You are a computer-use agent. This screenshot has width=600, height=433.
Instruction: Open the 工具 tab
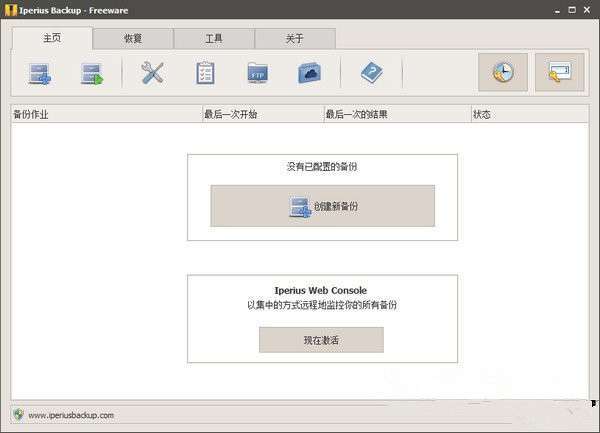click(214, 39)
